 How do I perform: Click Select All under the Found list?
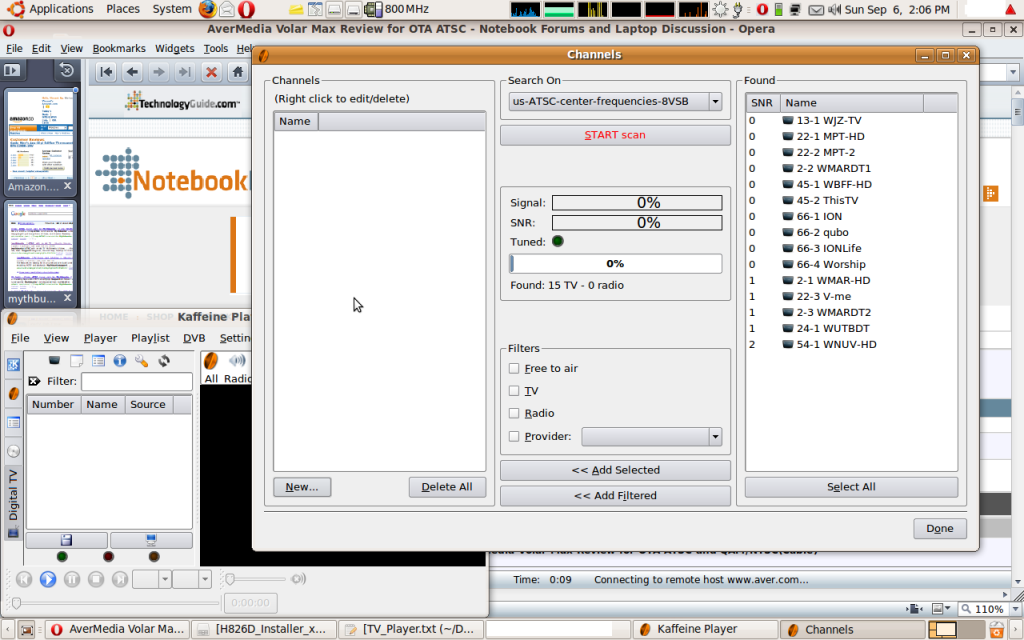coord(851,487)
